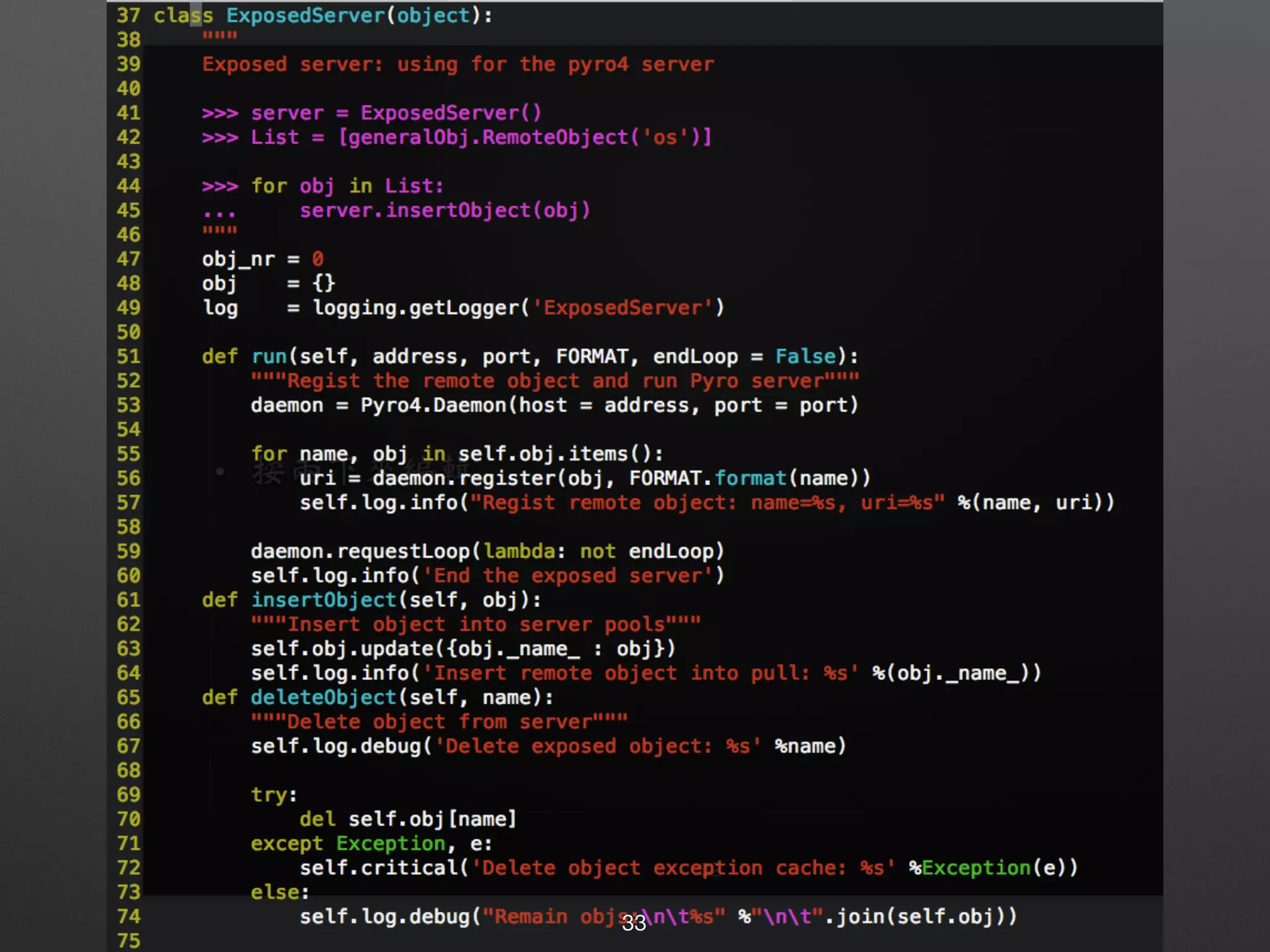
Task: Click line number 75 in the gutter
Action: pyautogui.click(x=128, y=941)
